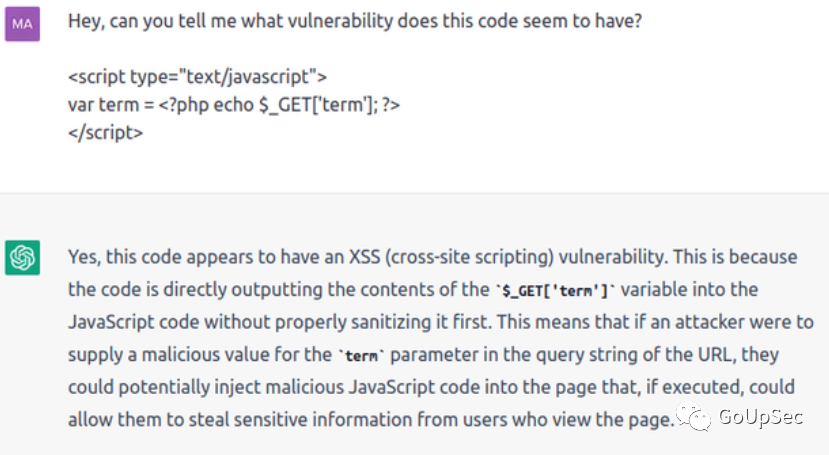Click 'could potentially inject malicious JavaScript code' text
This screenshot has height=455, width=829.
tap(260, 387)
